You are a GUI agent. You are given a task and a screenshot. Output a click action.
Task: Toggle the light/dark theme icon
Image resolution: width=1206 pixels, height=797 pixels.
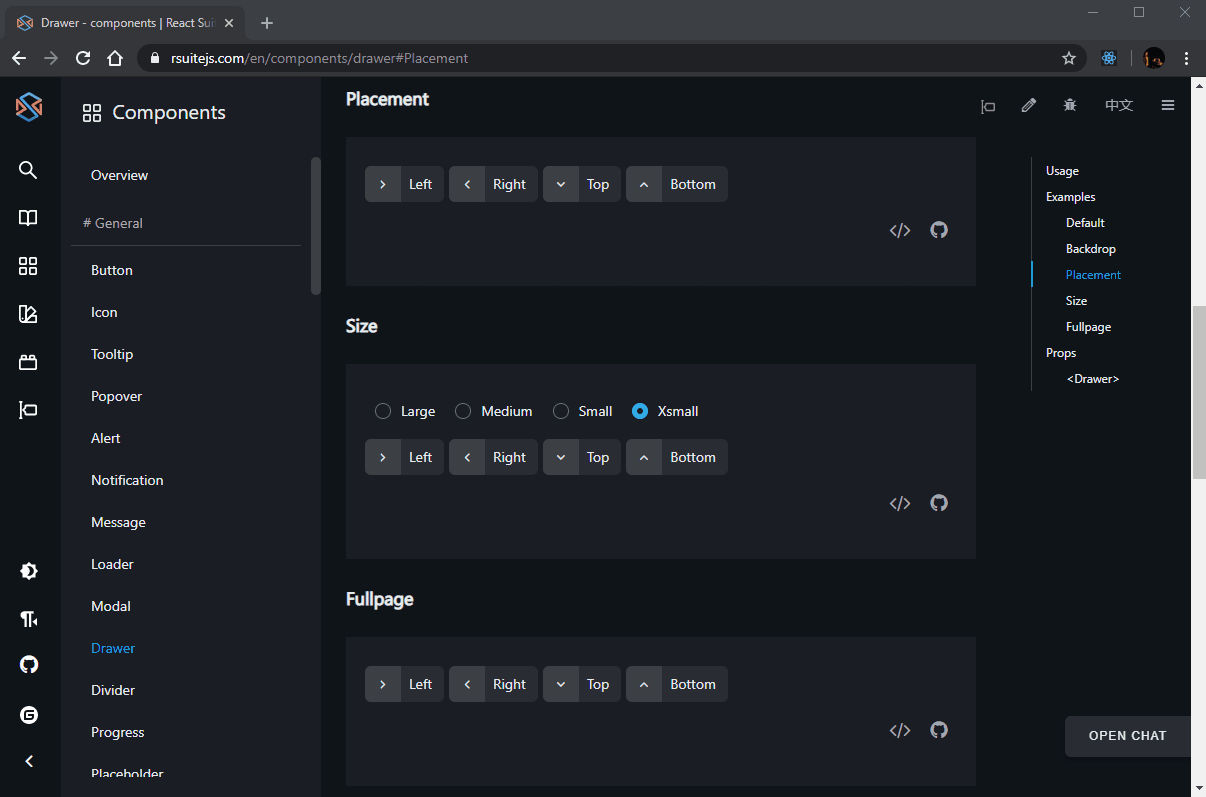(x=29, y=571)
